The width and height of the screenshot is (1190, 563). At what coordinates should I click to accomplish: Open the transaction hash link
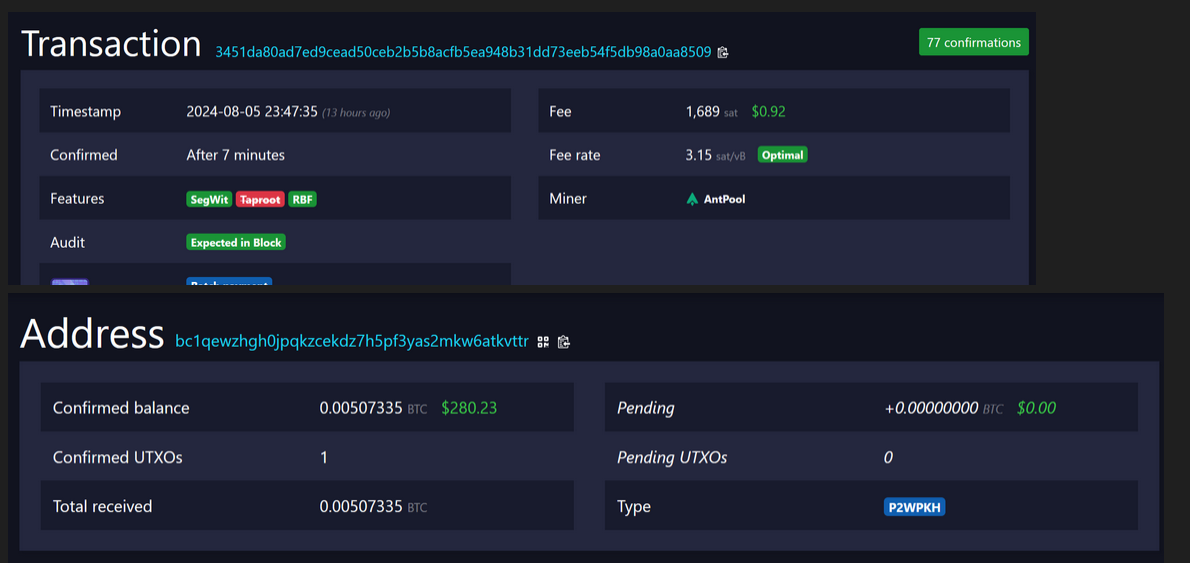(463, 52)
